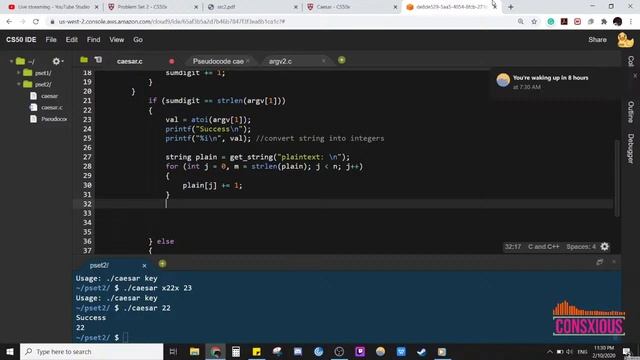Image resolution: width=640 pixels, height=360 pixels.
Task: Open the Find menu
Action: tap(93, 40)
